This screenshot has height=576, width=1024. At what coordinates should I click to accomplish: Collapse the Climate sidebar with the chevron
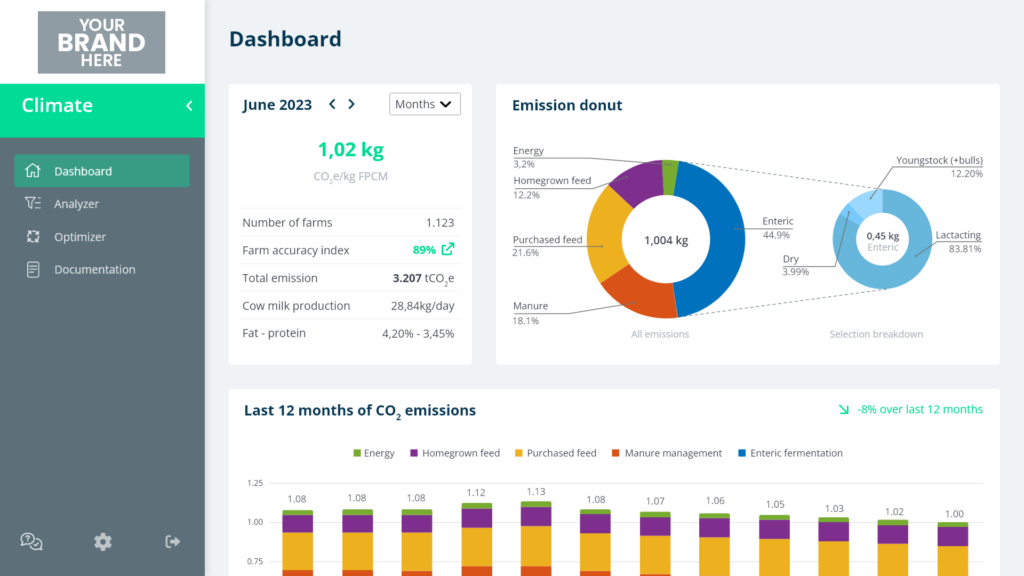189,106
